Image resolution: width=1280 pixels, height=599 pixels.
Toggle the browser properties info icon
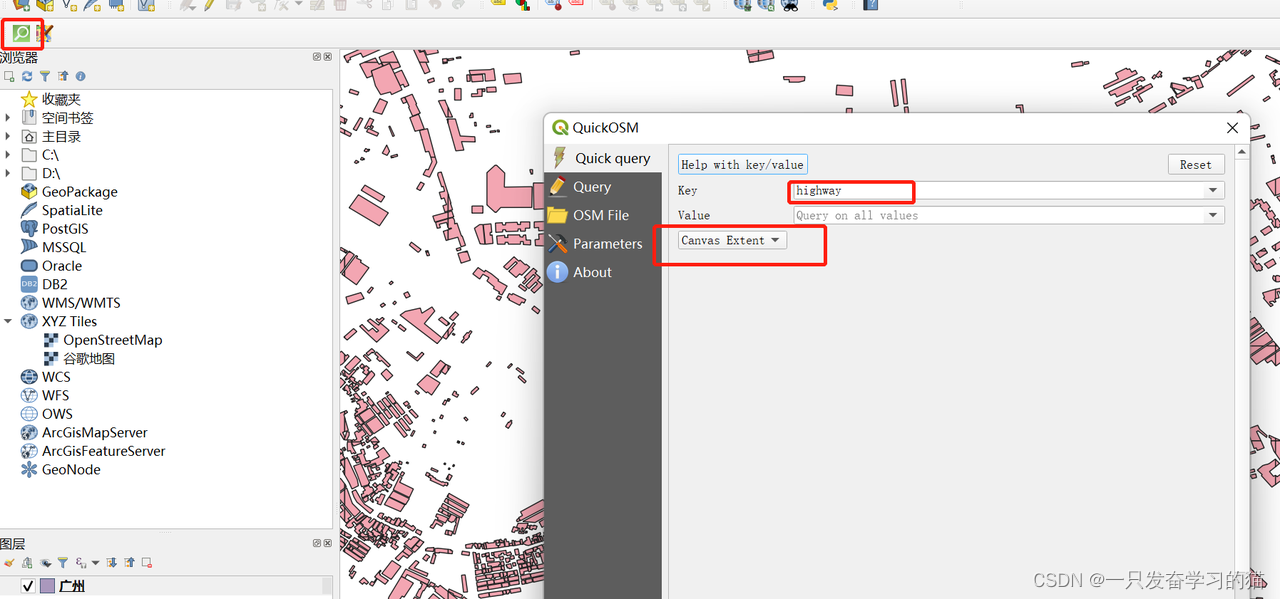[x=81, y=76]
